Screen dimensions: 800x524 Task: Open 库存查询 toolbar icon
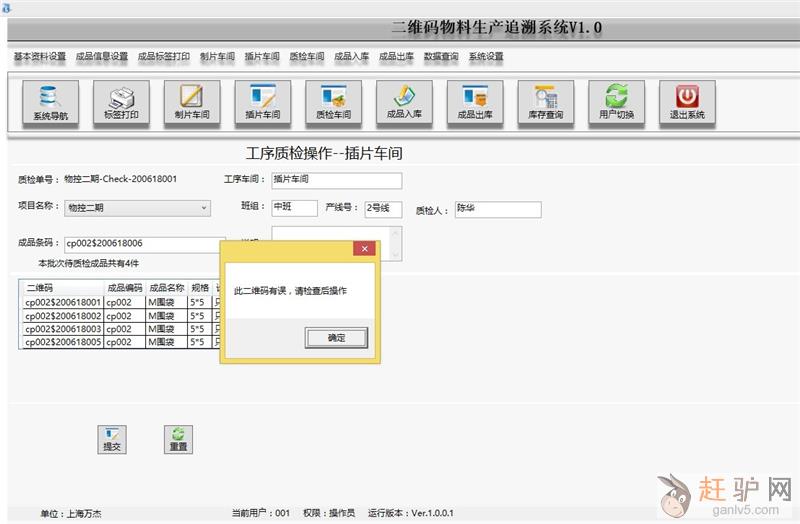pos(545,104)
